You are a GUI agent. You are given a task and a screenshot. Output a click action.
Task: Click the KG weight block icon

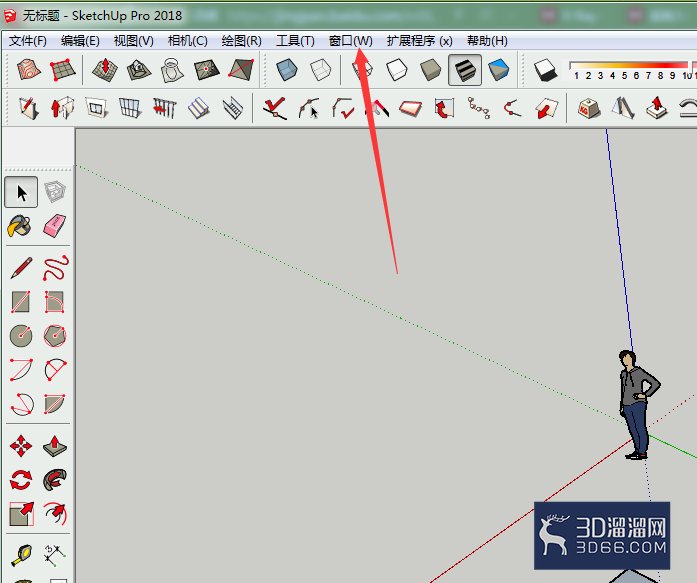click(589, 108)
